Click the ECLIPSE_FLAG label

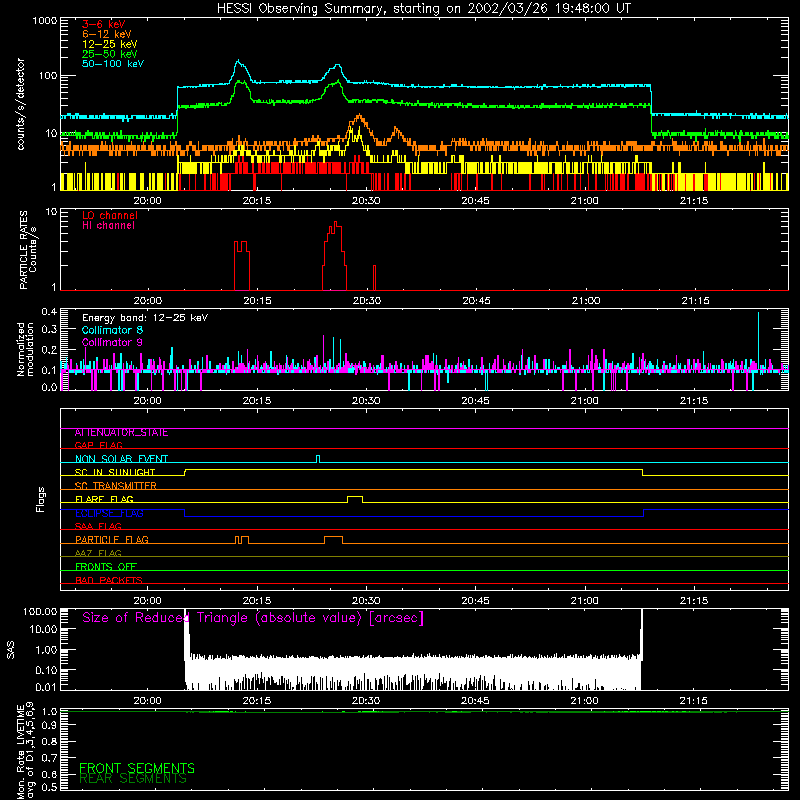coord(109,513)
